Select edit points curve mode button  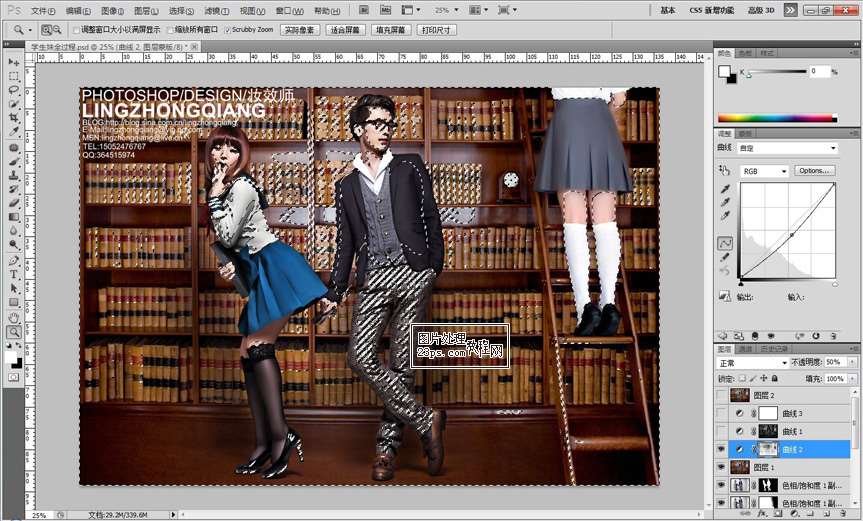point(725,243)
